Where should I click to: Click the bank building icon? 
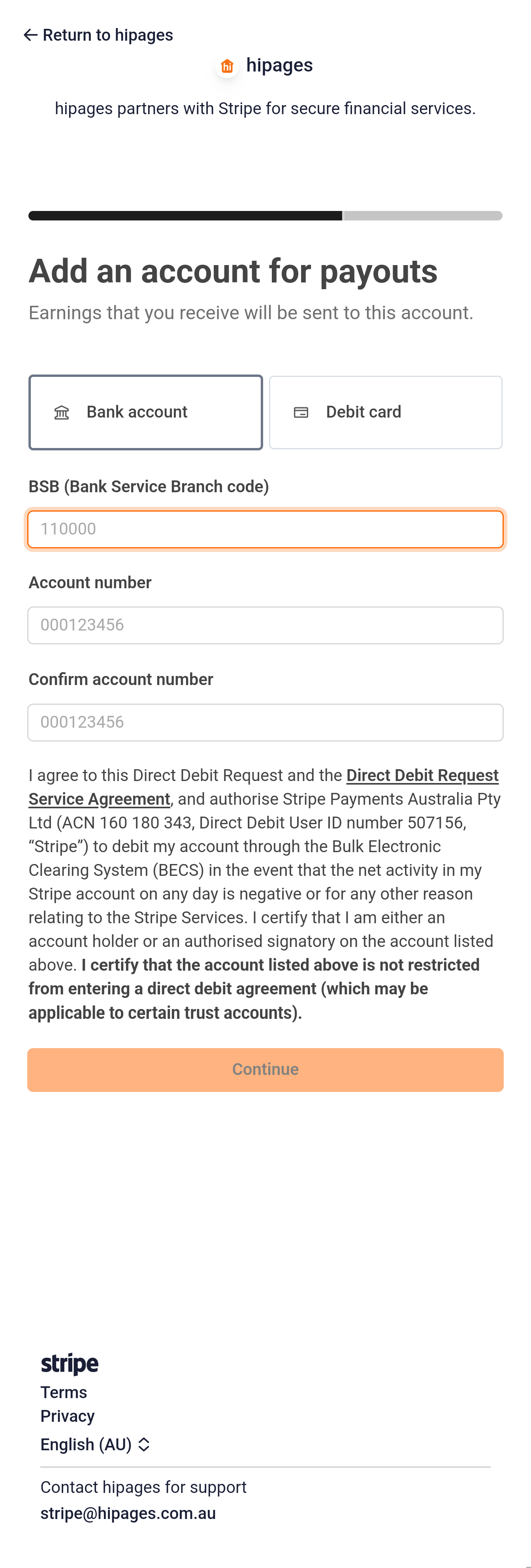[x=62, y=413]
